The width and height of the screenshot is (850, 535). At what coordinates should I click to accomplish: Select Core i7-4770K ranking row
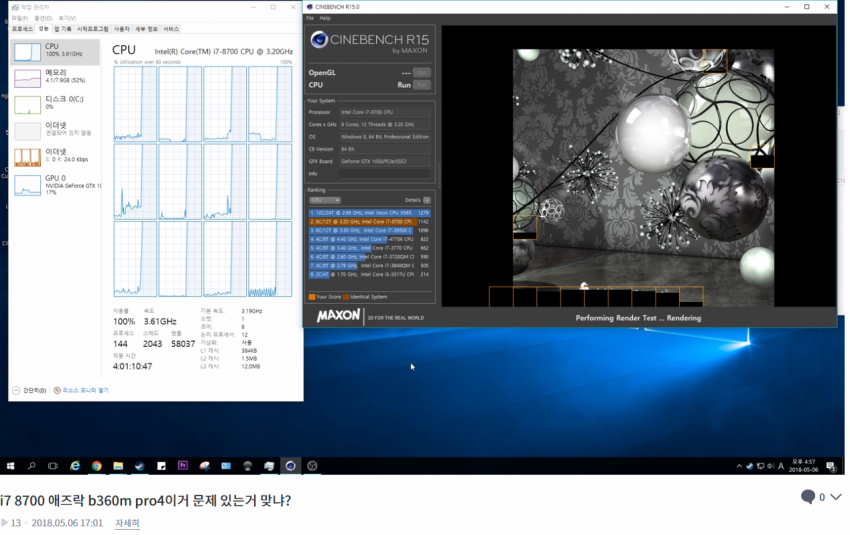point(370,239)
